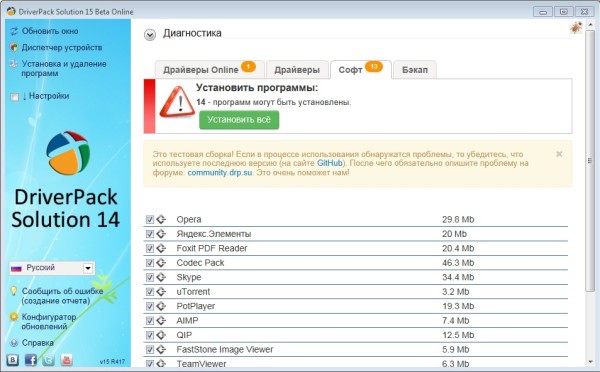Open the Twitter icon in sidebar footer
The width and height of the screenshot is (600, 372).
tap(48, 360)
